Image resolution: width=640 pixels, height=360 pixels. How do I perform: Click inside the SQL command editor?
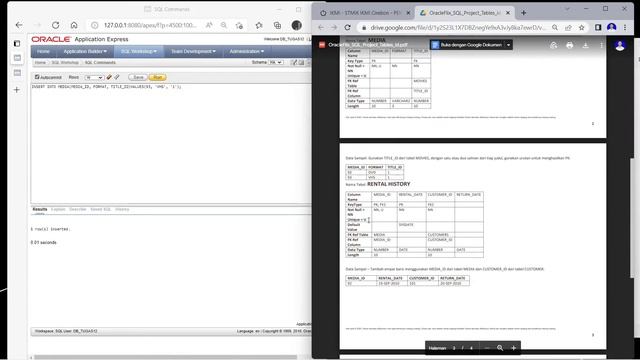coord(171,143)
